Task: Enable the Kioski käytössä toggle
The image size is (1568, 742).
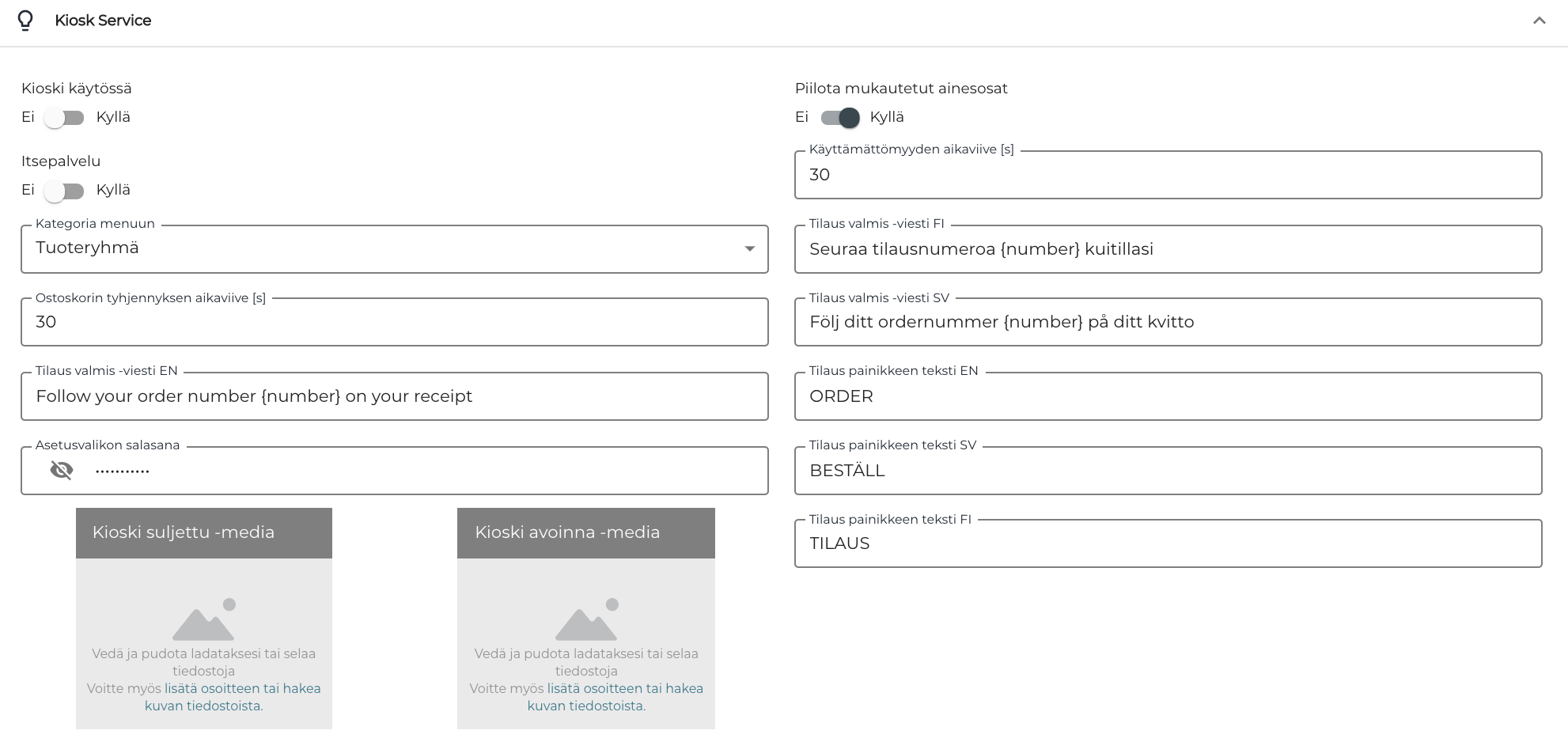Action: pos(65,118)
